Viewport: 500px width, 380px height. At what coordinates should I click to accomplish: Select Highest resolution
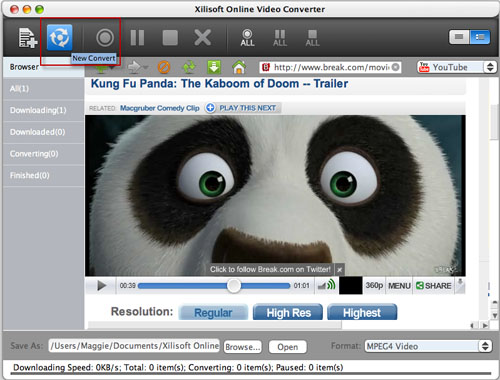pyautogui.click(x=362, y=312)
